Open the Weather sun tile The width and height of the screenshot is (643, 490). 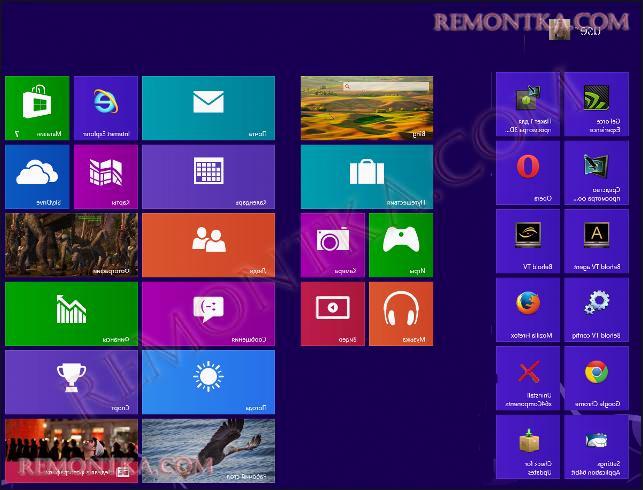(208, 382)
